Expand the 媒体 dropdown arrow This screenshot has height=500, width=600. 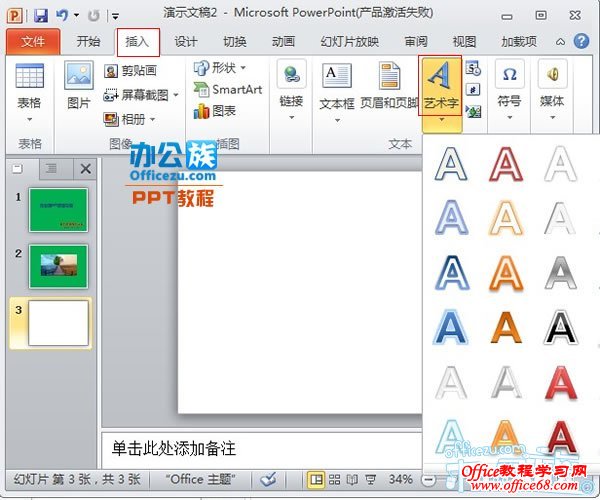pyautogui.click(x=552, y=118)
